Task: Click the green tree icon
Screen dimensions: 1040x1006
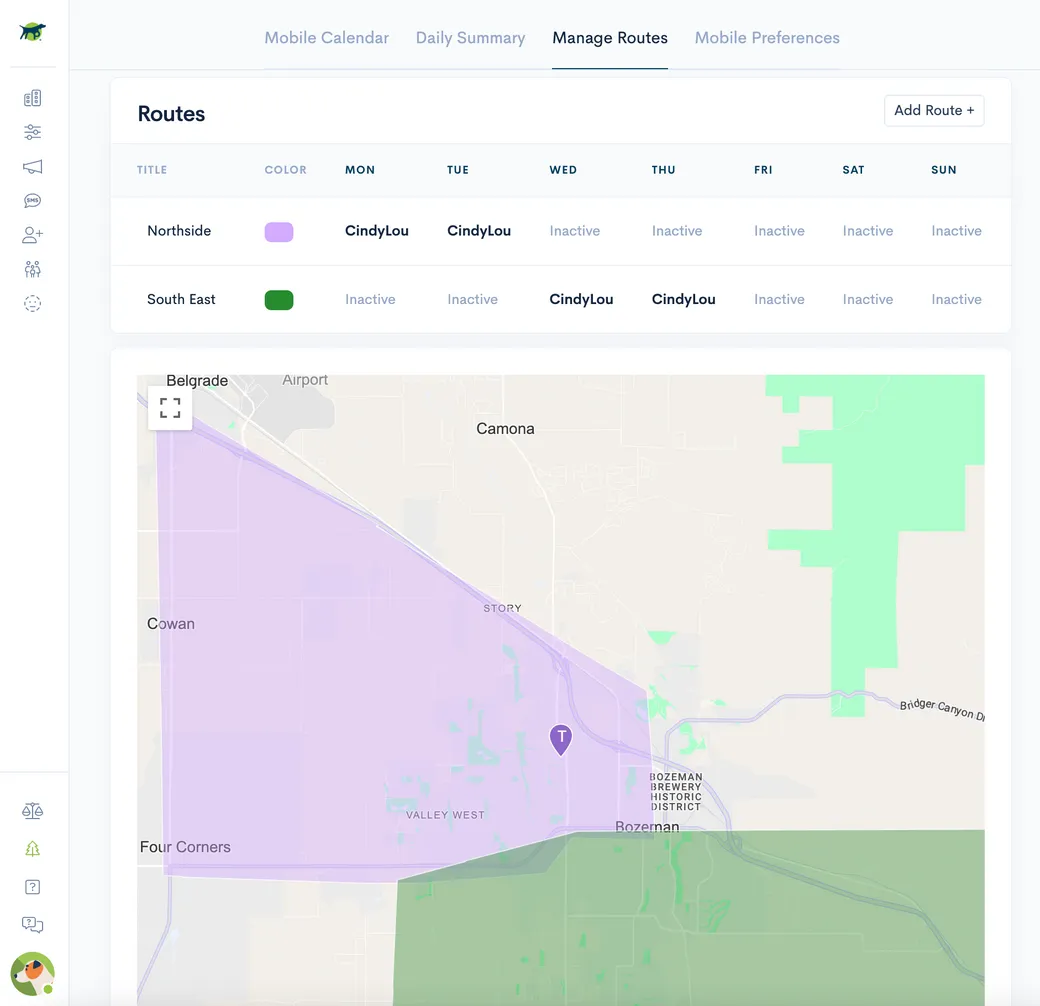Action: (x=32, y=849)
